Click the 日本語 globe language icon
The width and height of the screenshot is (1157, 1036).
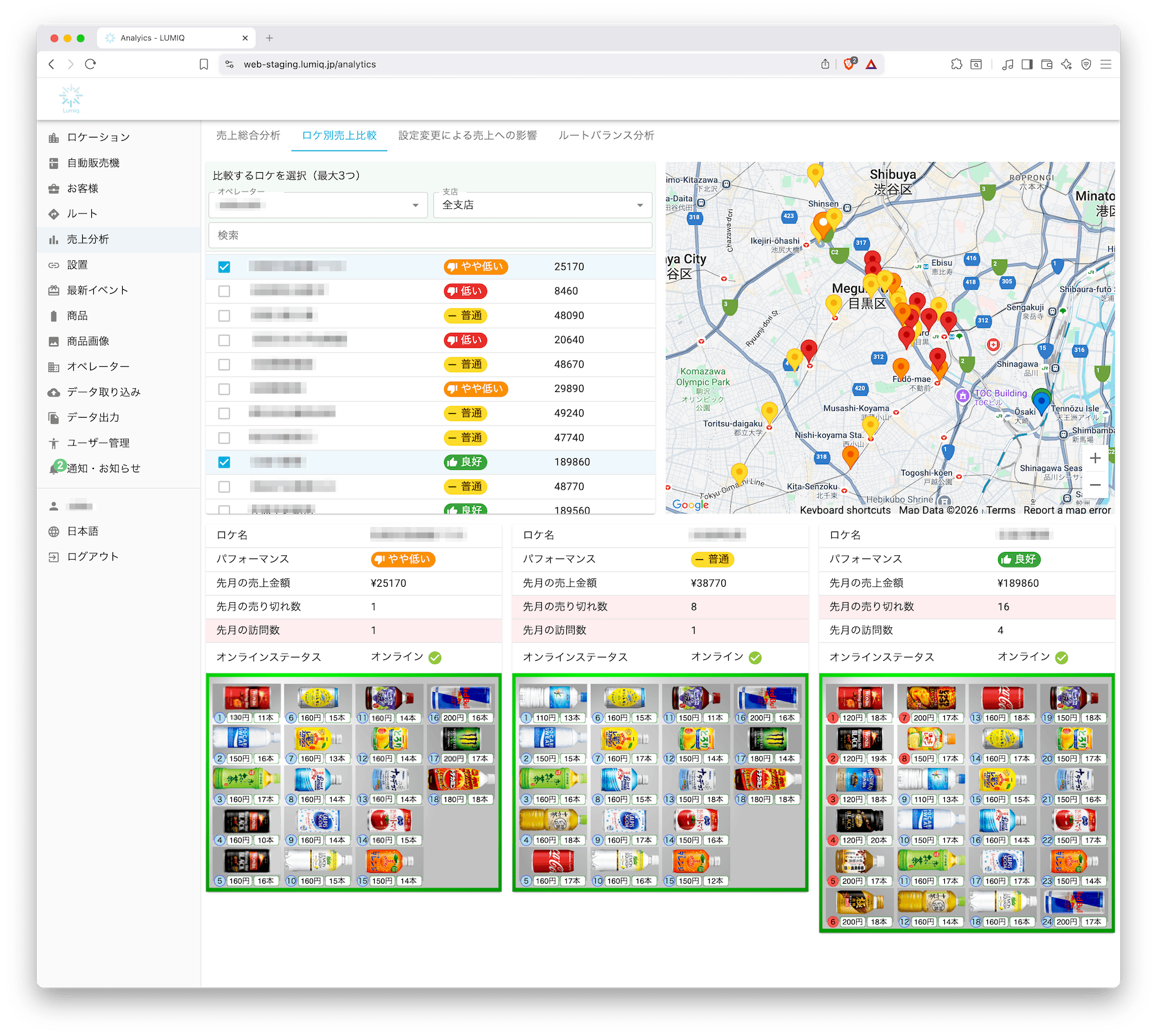54,531
